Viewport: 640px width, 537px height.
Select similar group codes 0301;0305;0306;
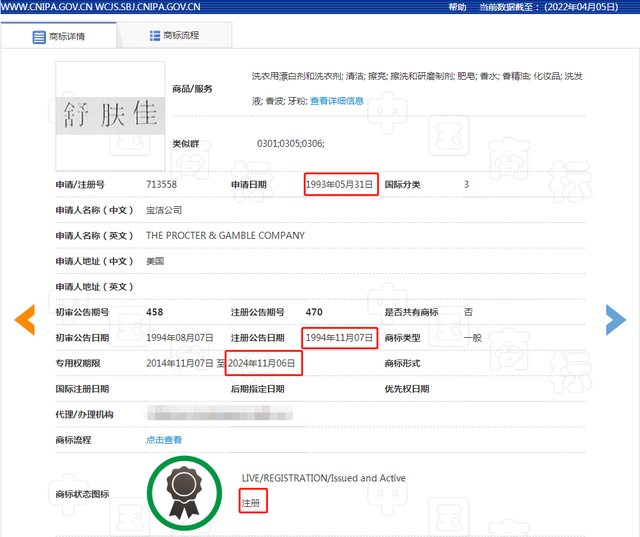pos(291,143)
